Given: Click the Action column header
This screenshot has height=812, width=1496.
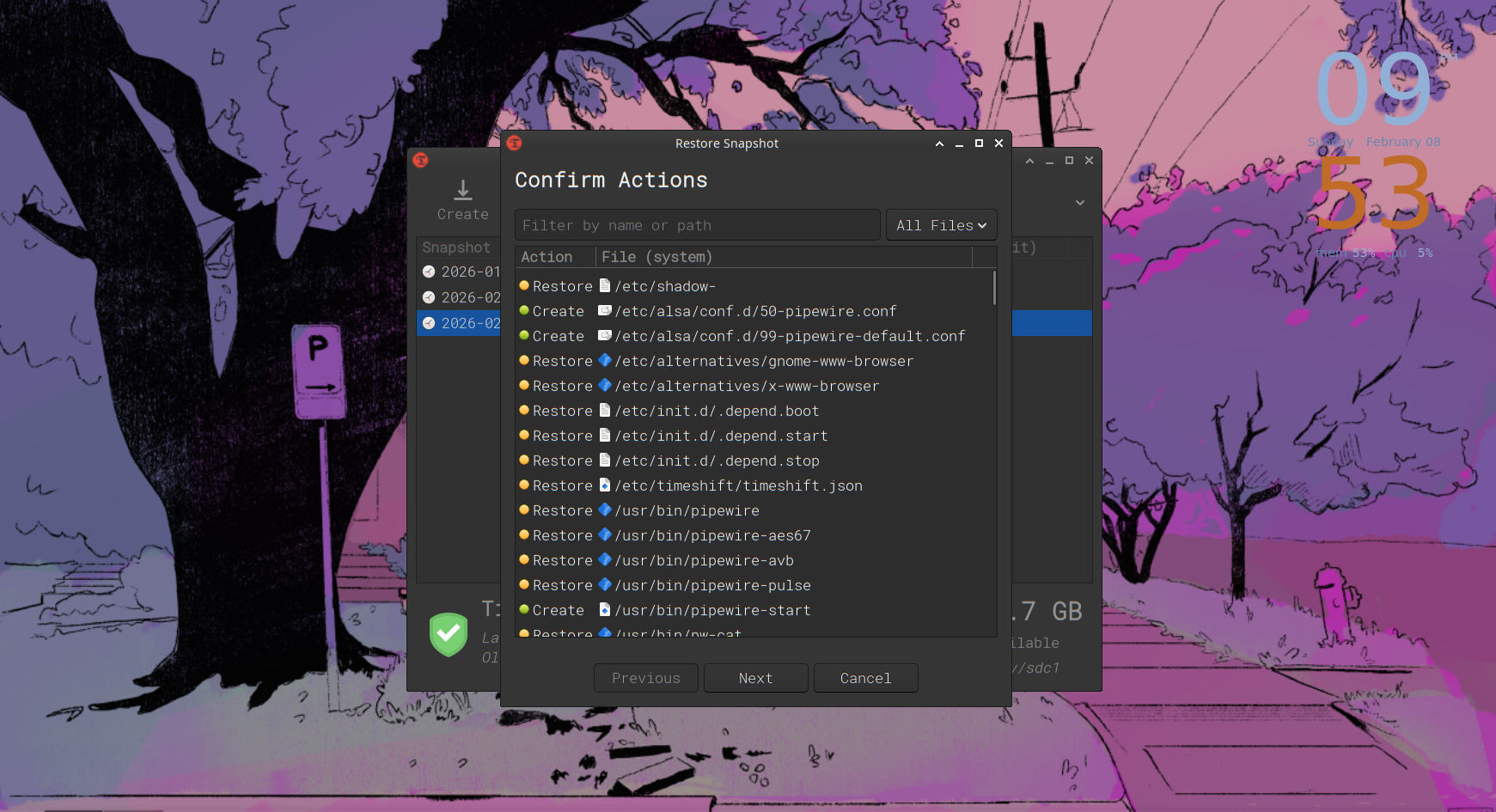Looking at the screenshot, I should [x=555, y=257].
